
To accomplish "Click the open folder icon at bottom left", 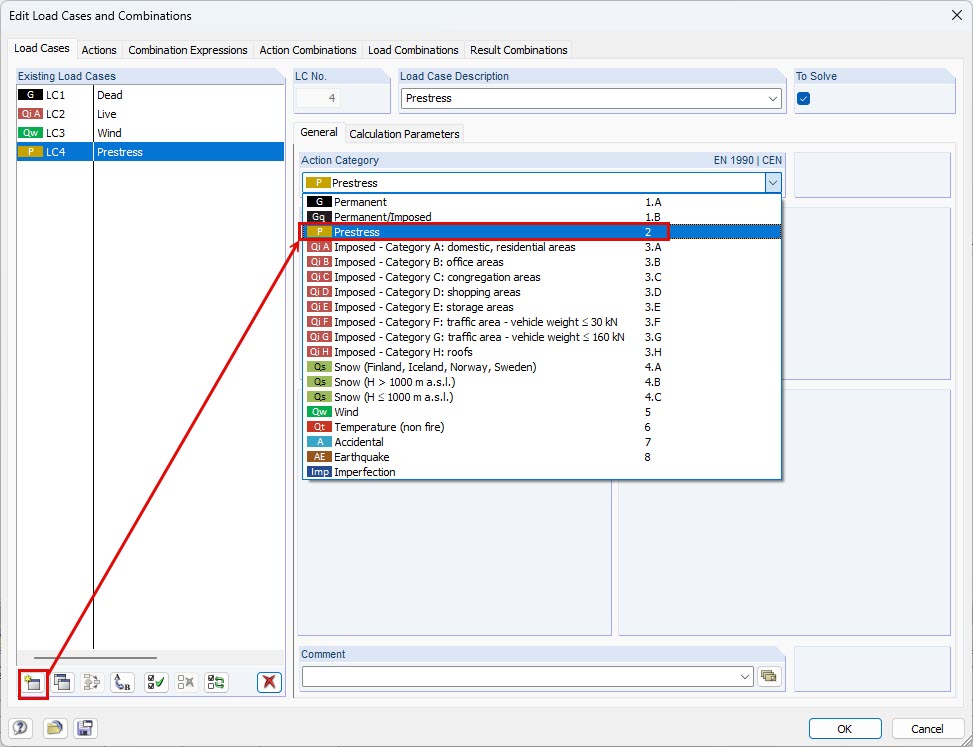I will (55, 728).
